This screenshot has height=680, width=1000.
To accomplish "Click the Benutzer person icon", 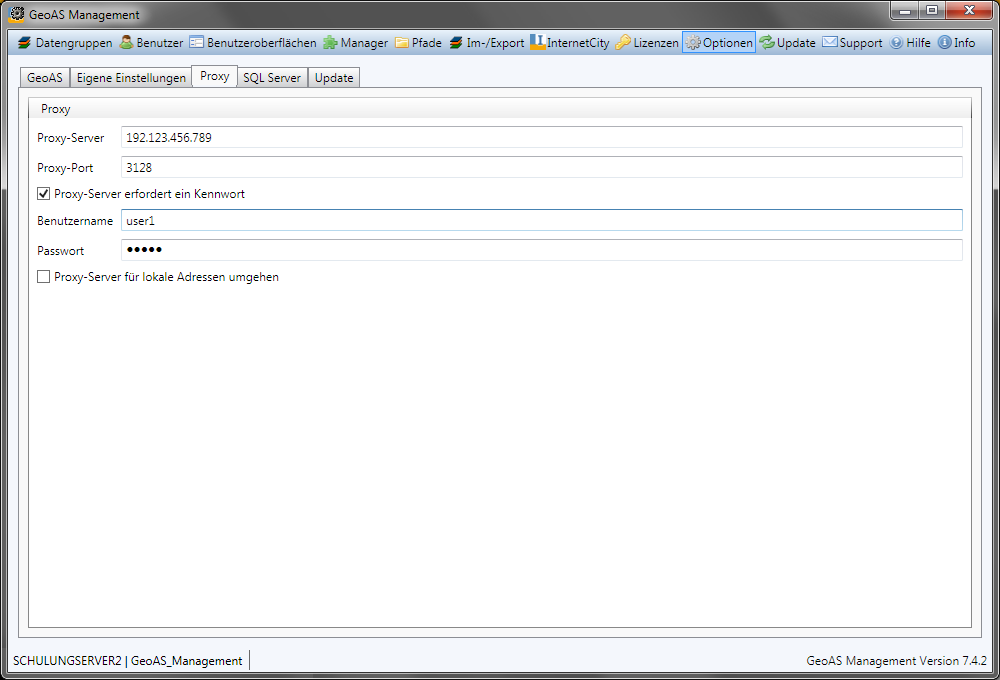I will tap(127, 43).
